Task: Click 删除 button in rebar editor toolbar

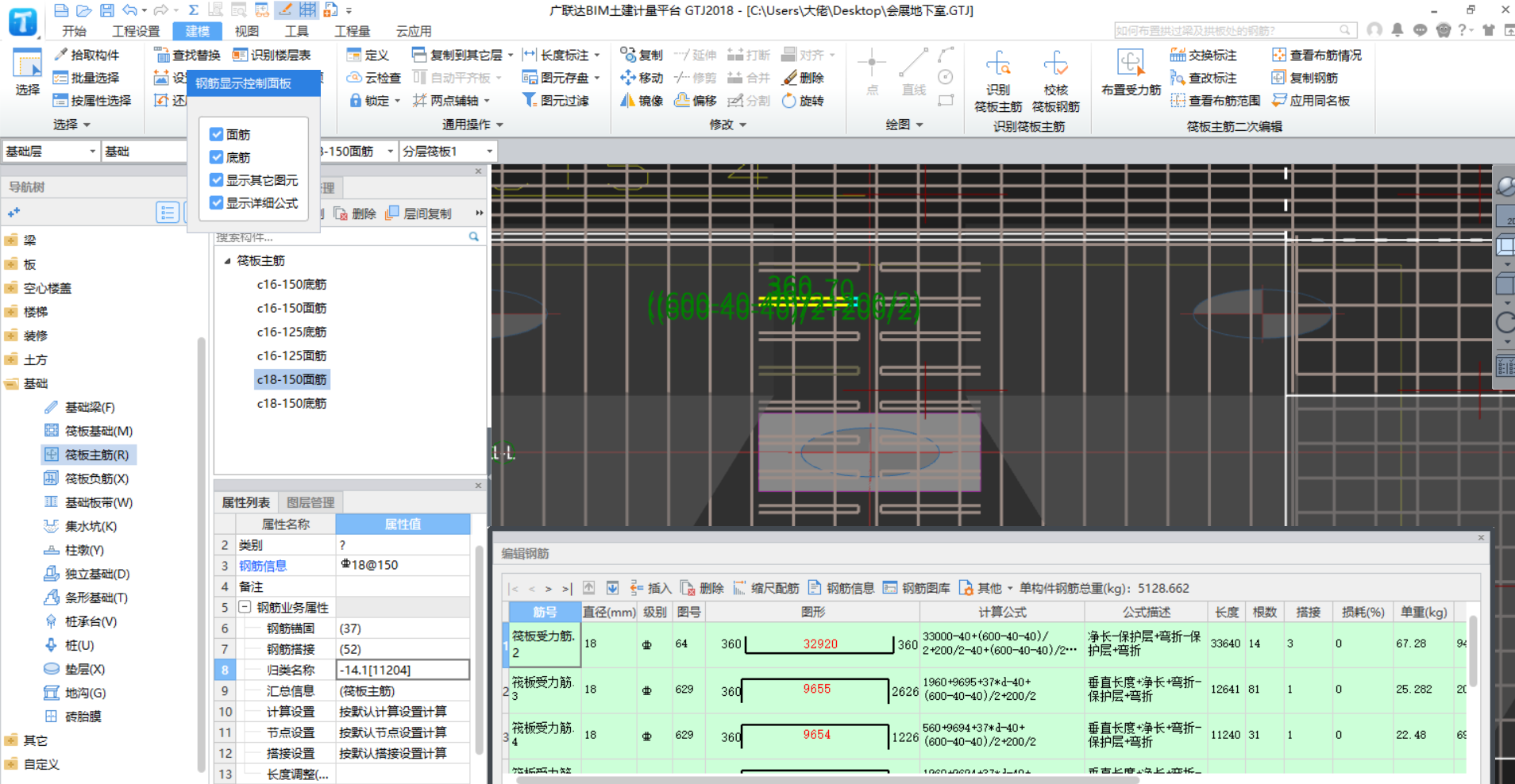Action: pyautogui.click(x=702, y=588)
